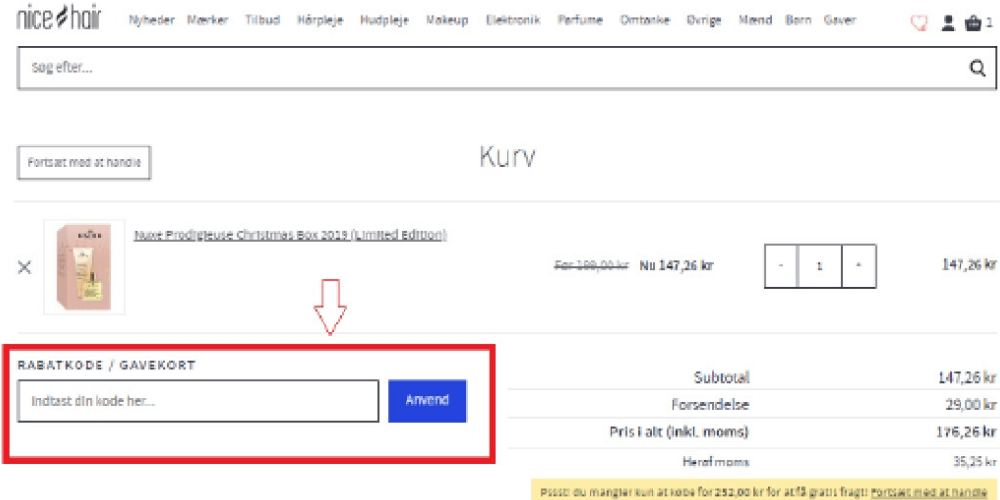
Task: Go to the Tilbud menu item
Action: click(263, 21)
